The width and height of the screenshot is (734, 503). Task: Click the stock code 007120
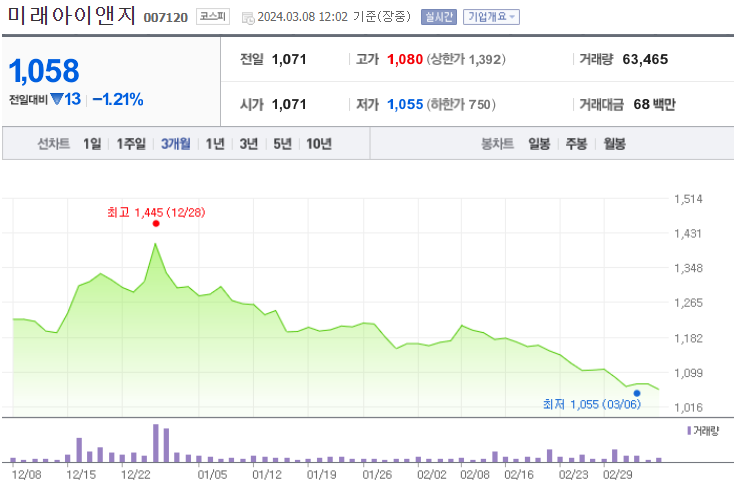point(166,18)
